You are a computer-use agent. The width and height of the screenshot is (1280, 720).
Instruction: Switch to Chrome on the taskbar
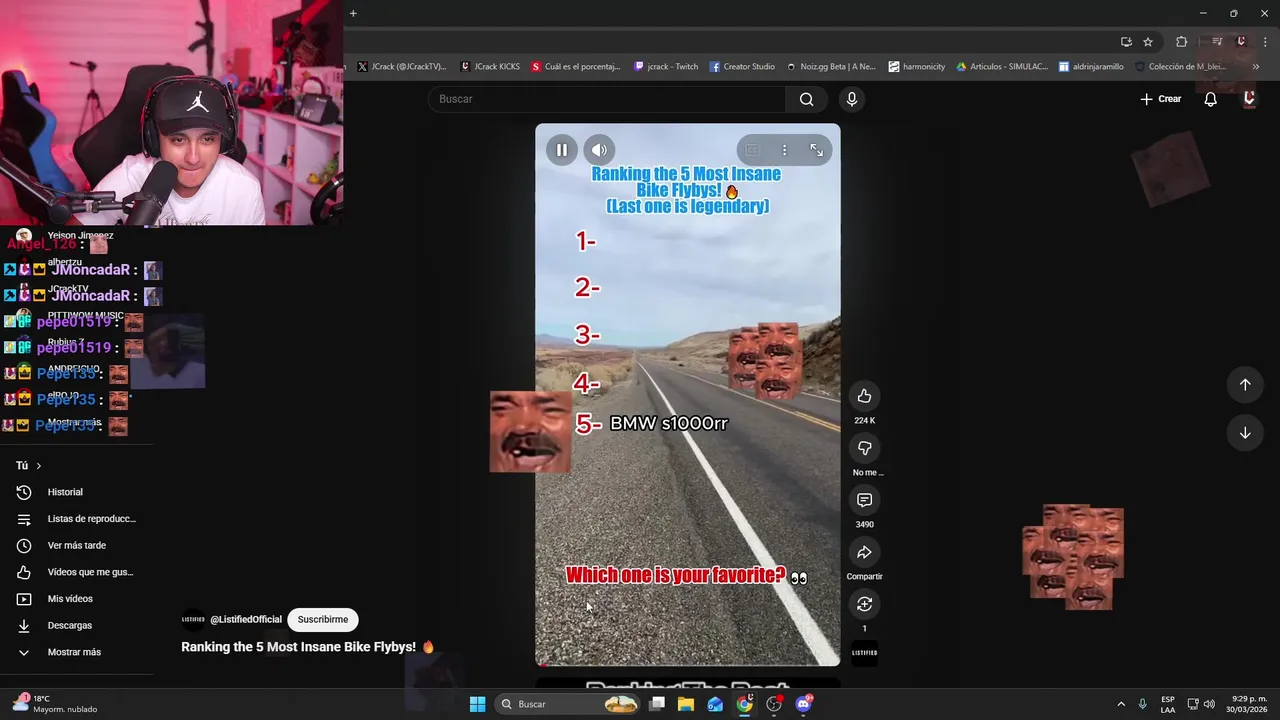pos(744,704)
